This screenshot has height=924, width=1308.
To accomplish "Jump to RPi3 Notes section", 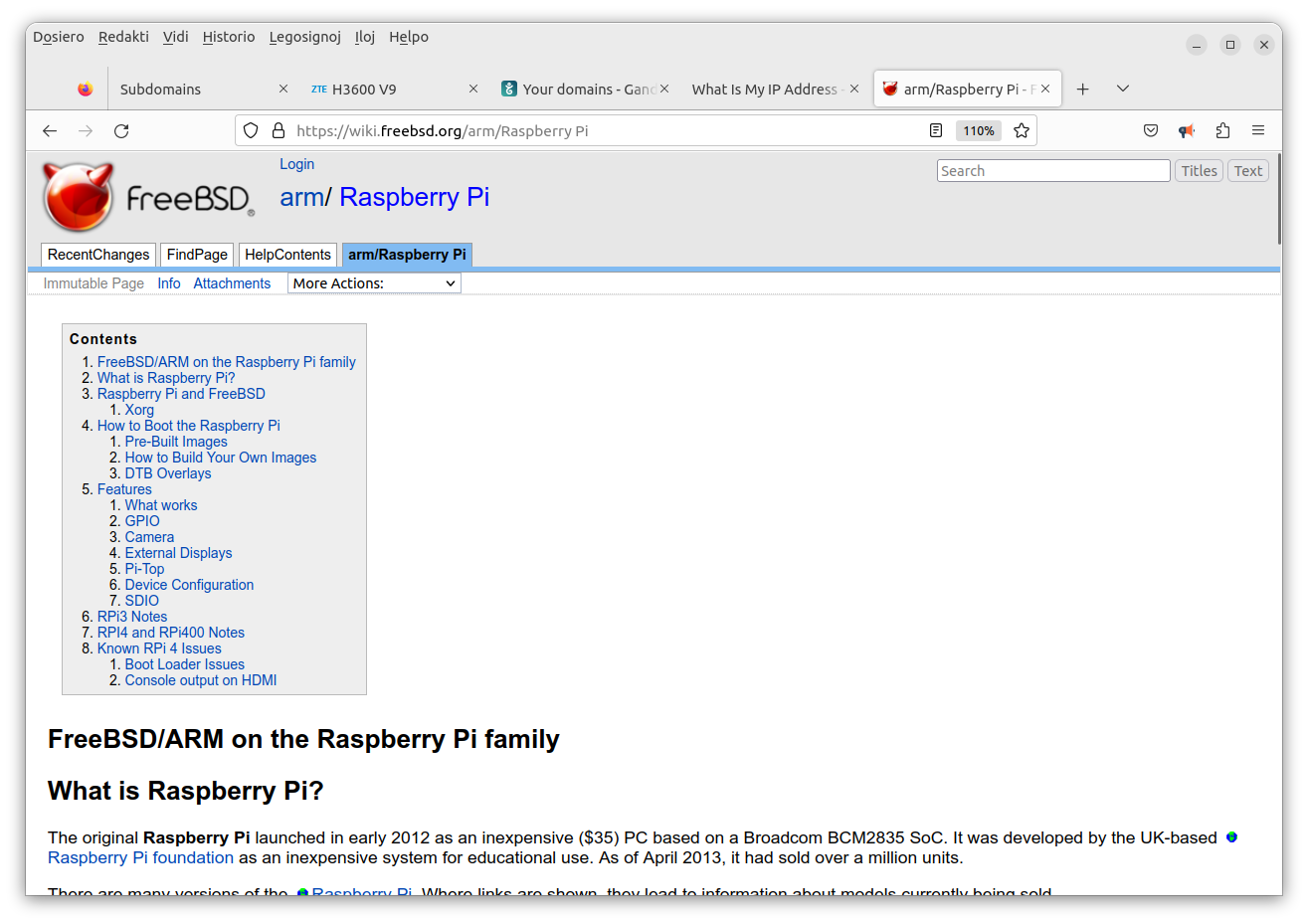I will pos(132,617).
